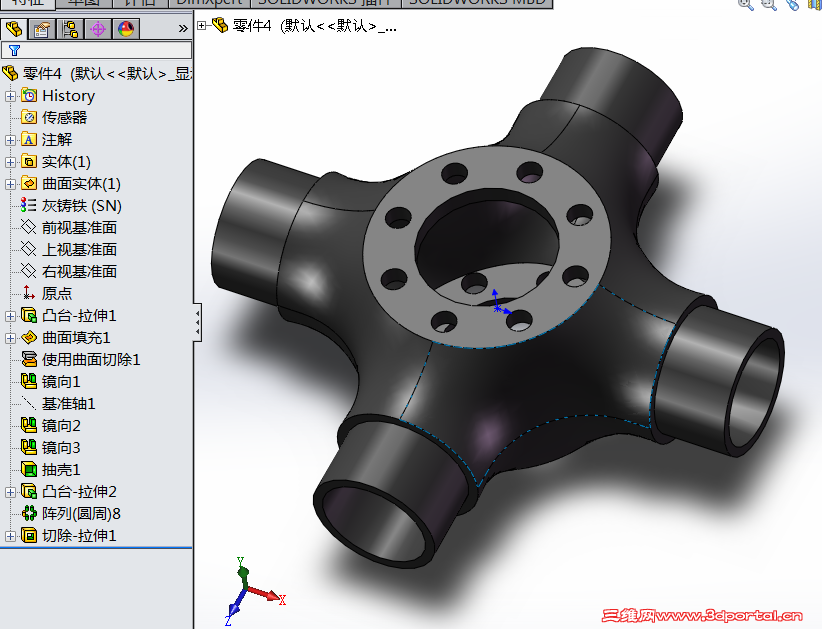Expand the manager tabs with the » arrow

click(182, 29)
